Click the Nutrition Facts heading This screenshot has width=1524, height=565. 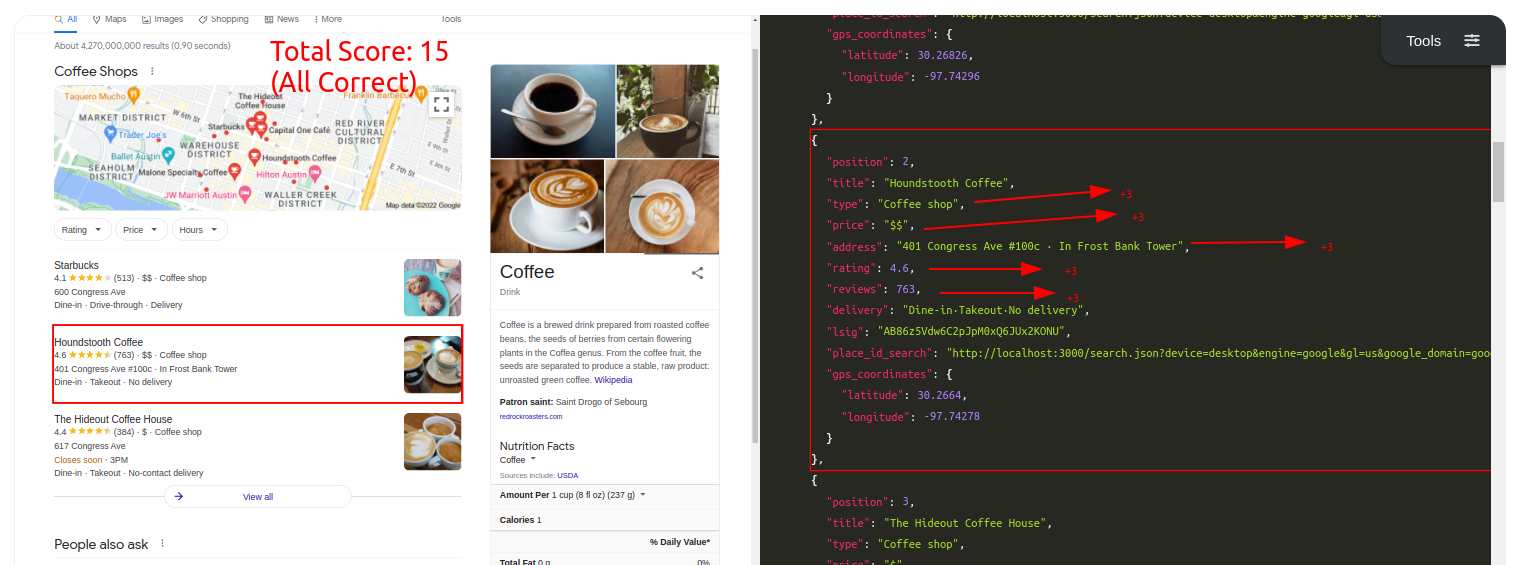(537, 446)
